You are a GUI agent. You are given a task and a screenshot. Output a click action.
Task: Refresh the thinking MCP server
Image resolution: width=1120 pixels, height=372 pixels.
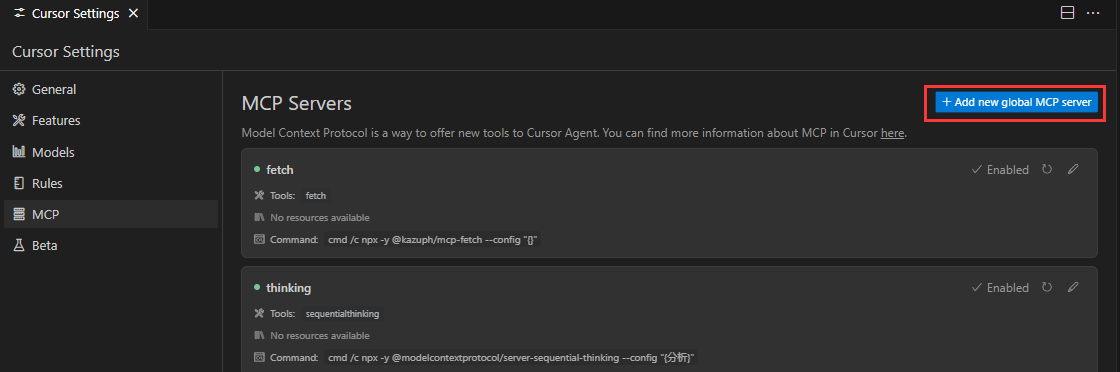[x=1046, y=287]
